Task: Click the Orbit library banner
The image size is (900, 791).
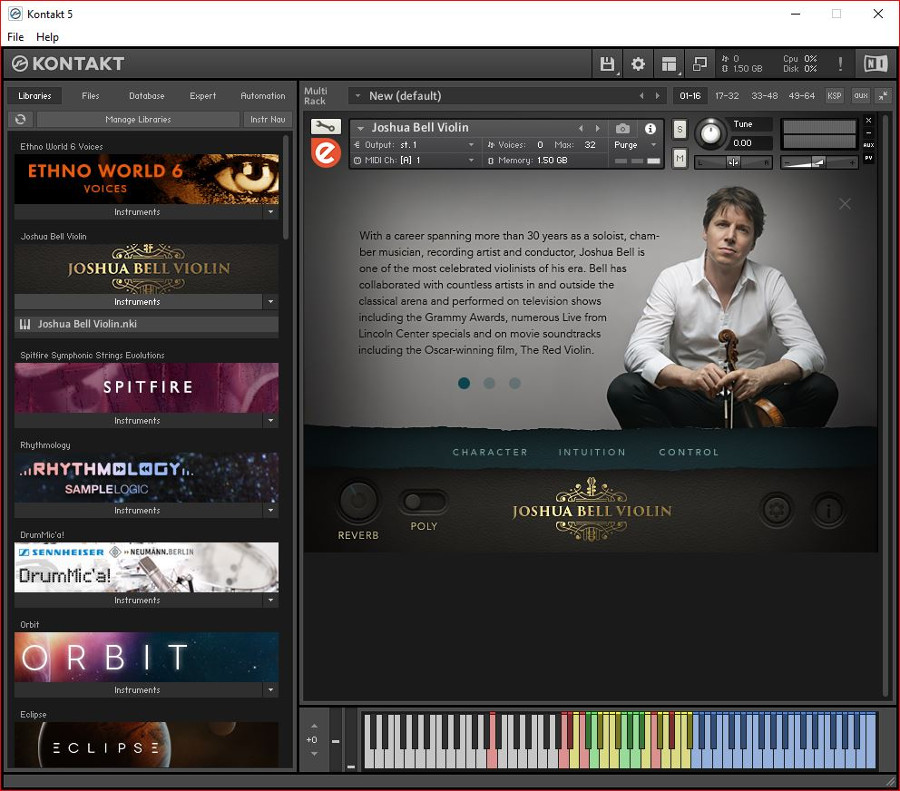Action: click(146, 657)
